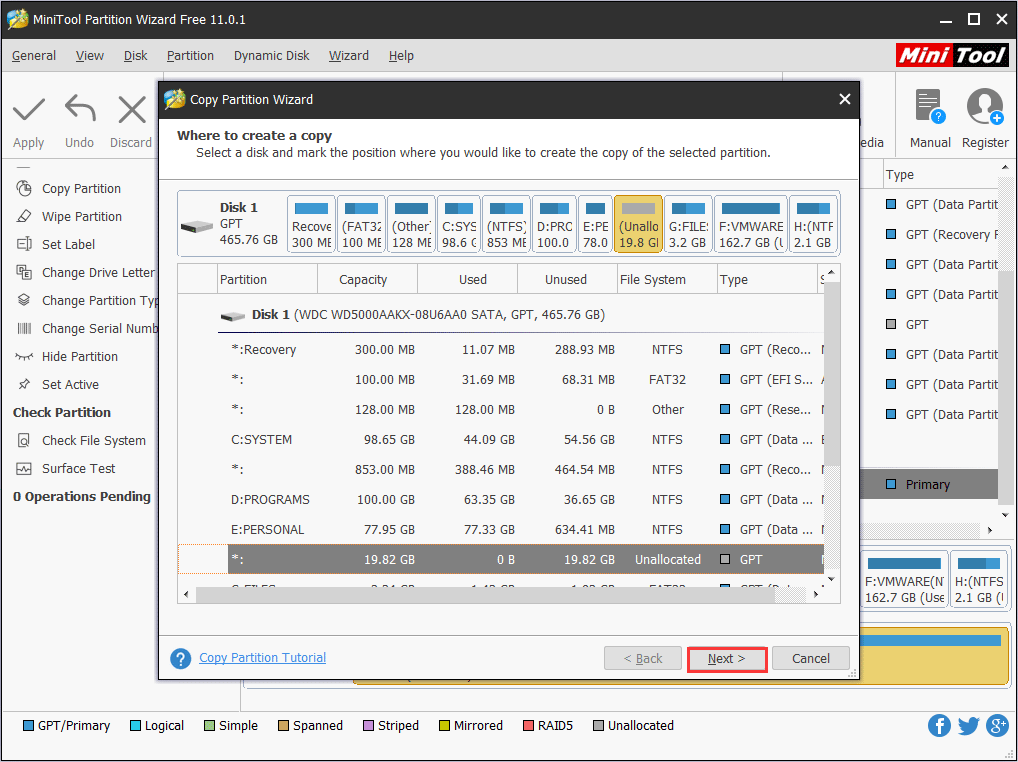Click the Discard X icon

click(131, 109)
